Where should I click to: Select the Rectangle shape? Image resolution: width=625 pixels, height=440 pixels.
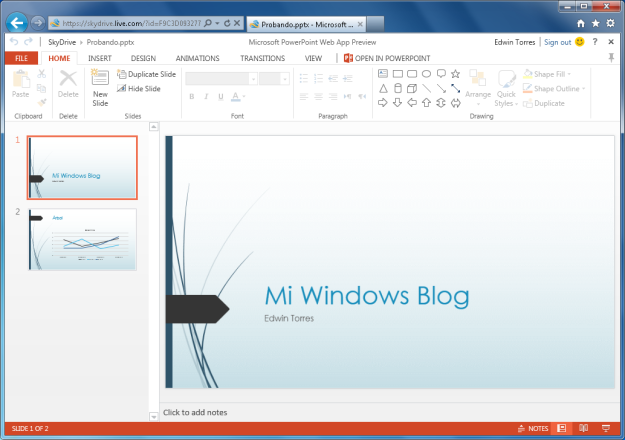(397, 74)
